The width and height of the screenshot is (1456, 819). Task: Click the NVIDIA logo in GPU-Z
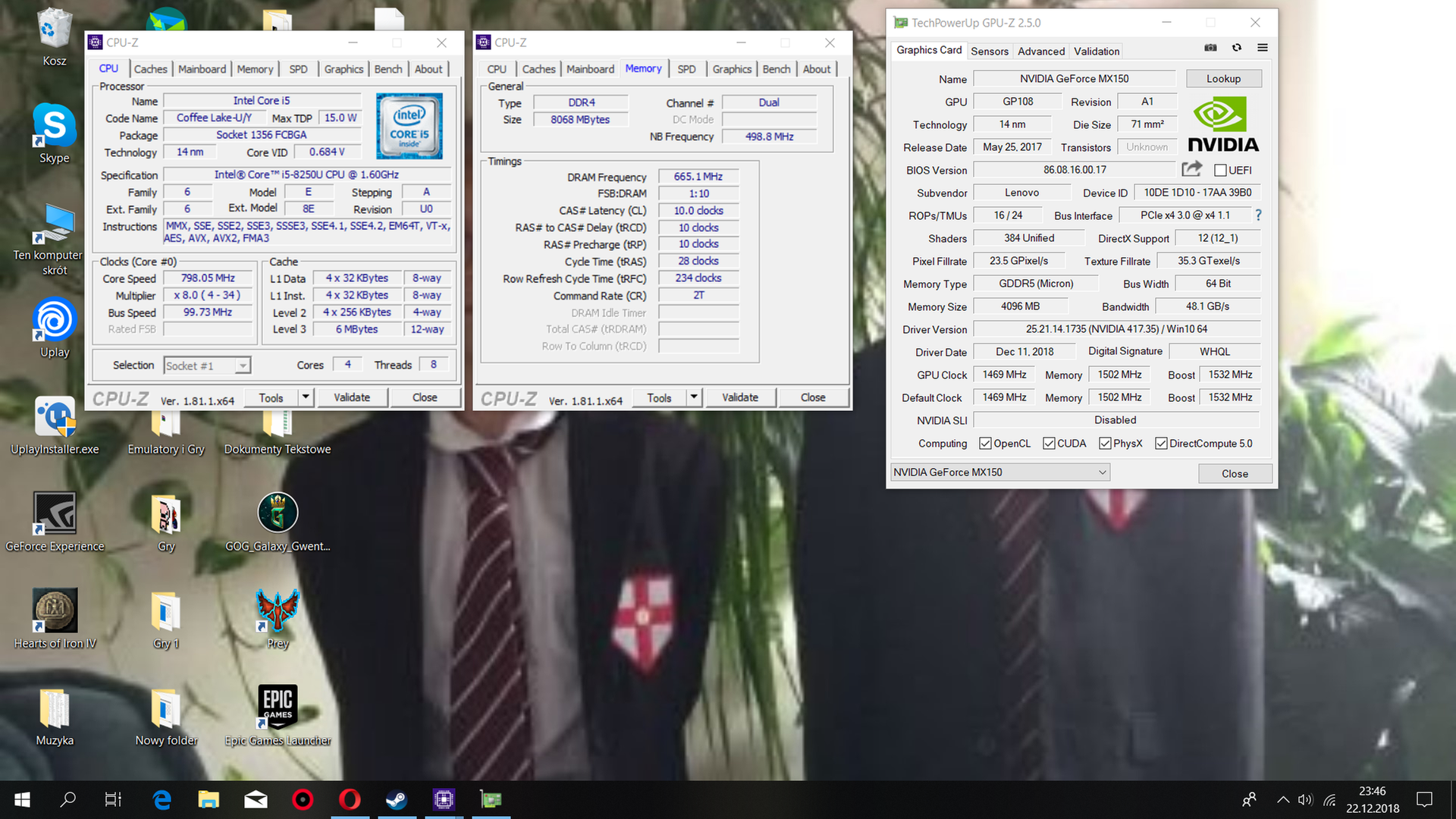[x=1222, y=124]
